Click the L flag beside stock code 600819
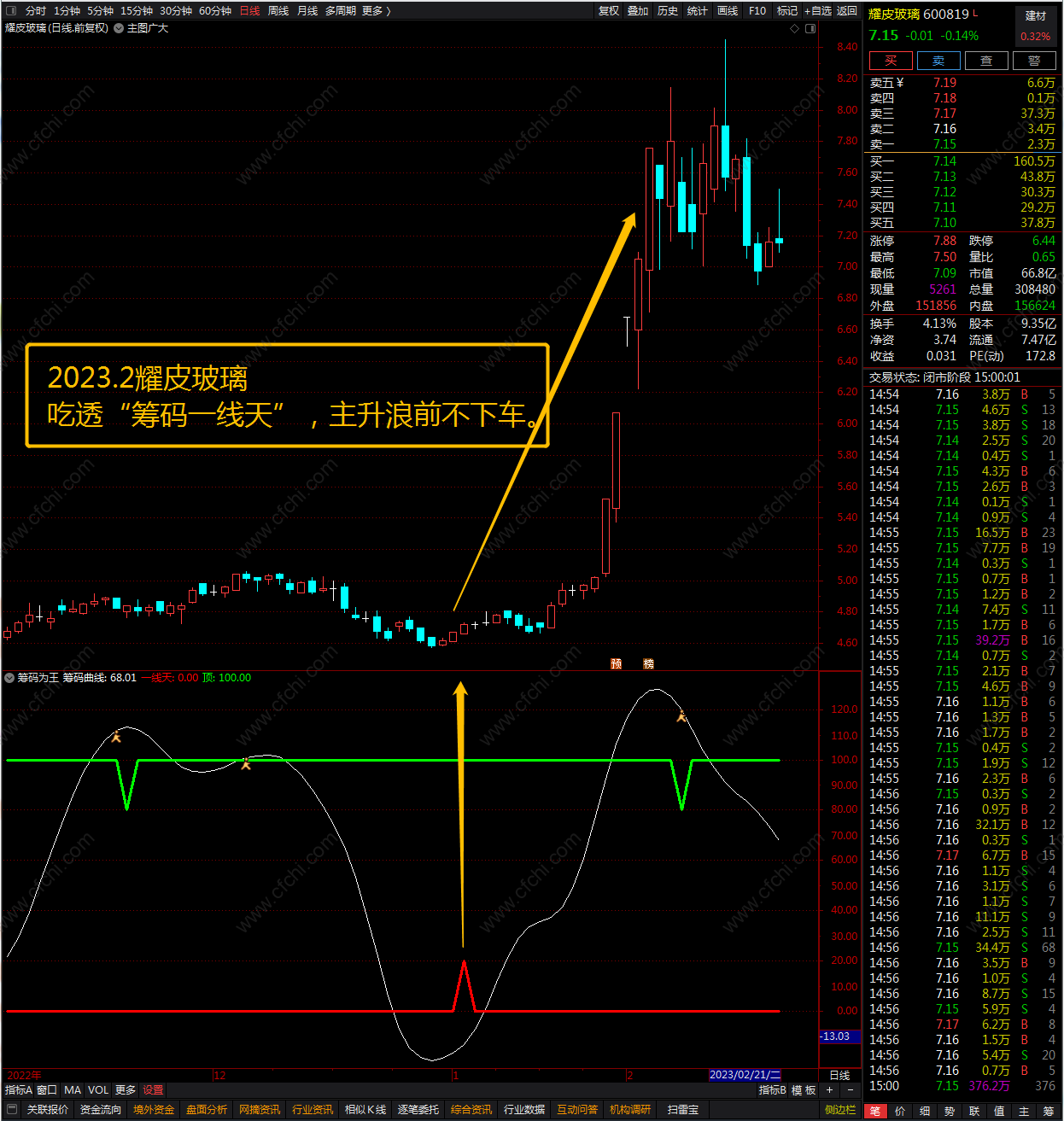Image resolution: width=1064 pixels, height=1121 pixels. point(975,13)
